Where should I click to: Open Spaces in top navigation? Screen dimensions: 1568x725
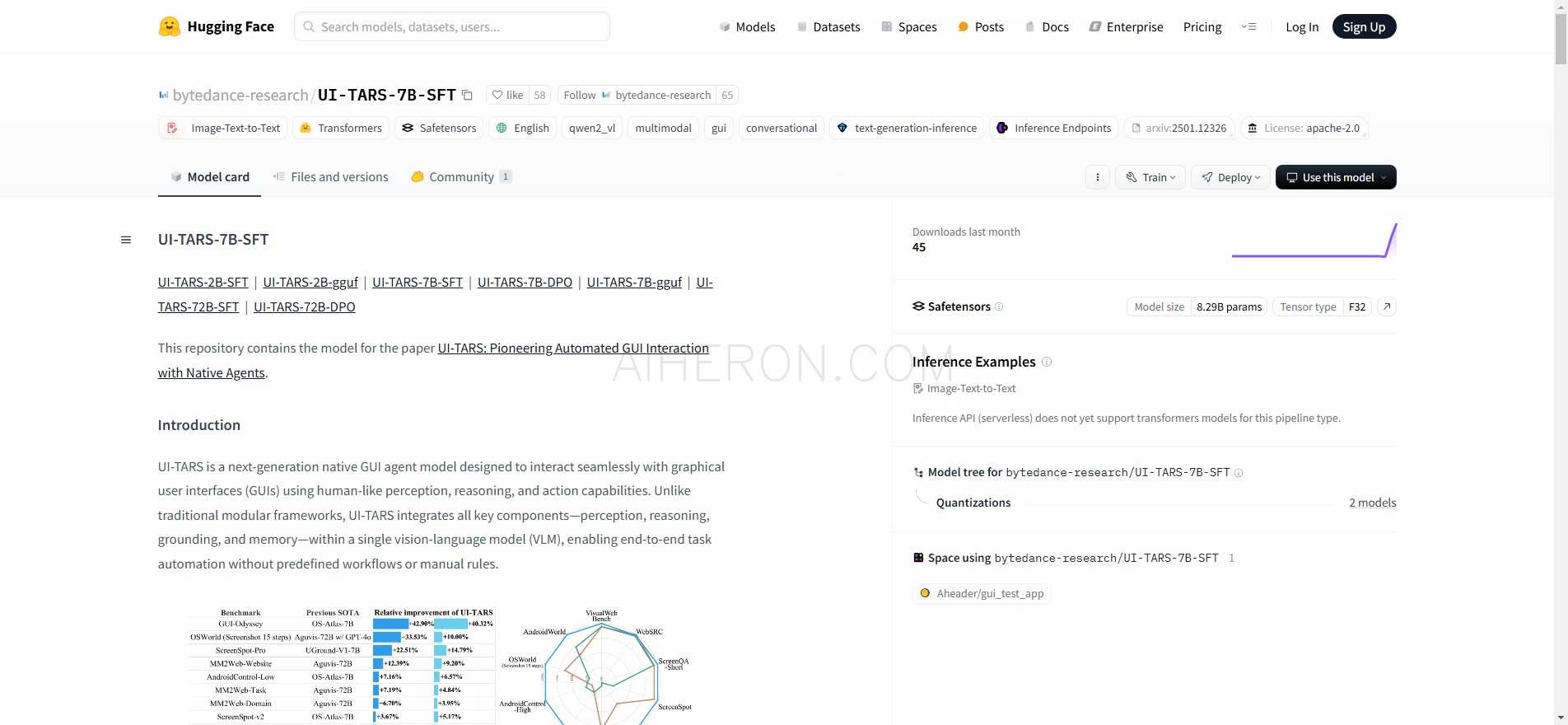tap(909, 26)
